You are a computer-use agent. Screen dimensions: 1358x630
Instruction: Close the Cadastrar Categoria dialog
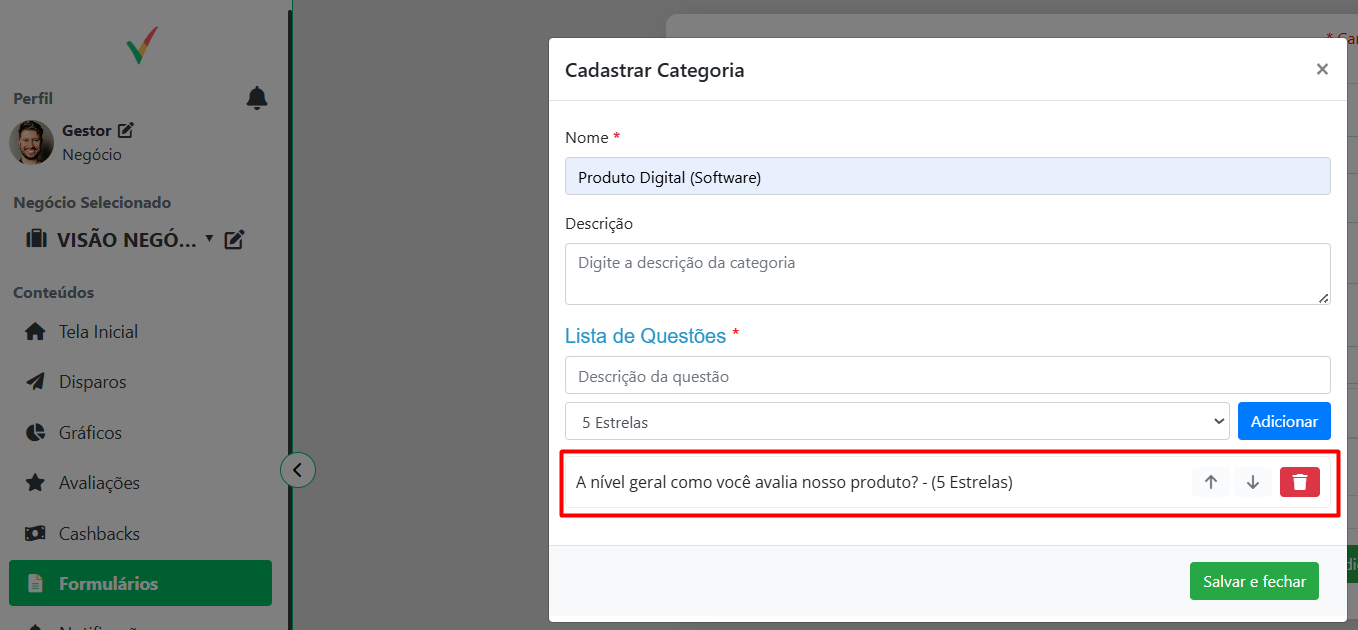(x=1322, y=69)
